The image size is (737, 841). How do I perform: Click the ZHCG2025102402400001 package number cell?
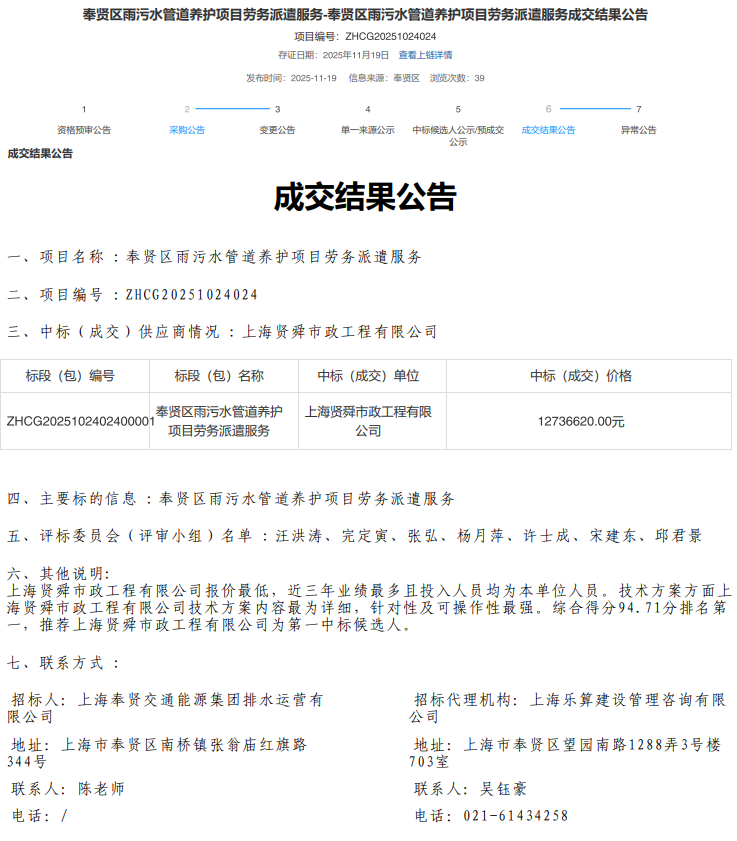(76, 421)
